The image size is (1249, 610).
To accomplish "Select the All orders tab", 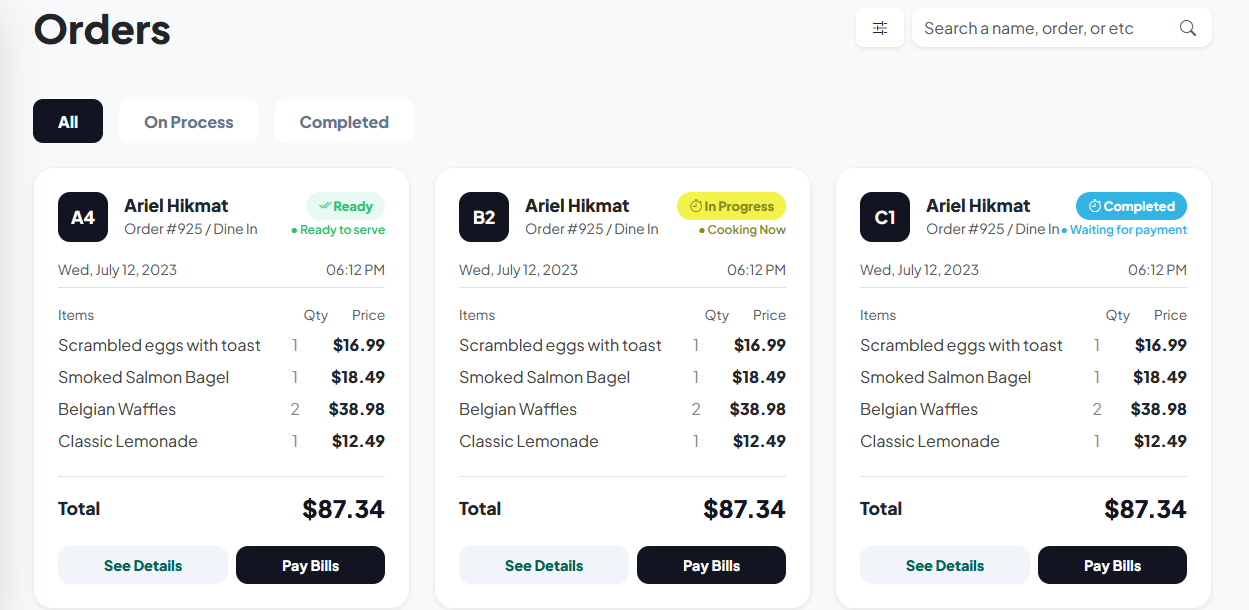I will [x=68, y=122].
